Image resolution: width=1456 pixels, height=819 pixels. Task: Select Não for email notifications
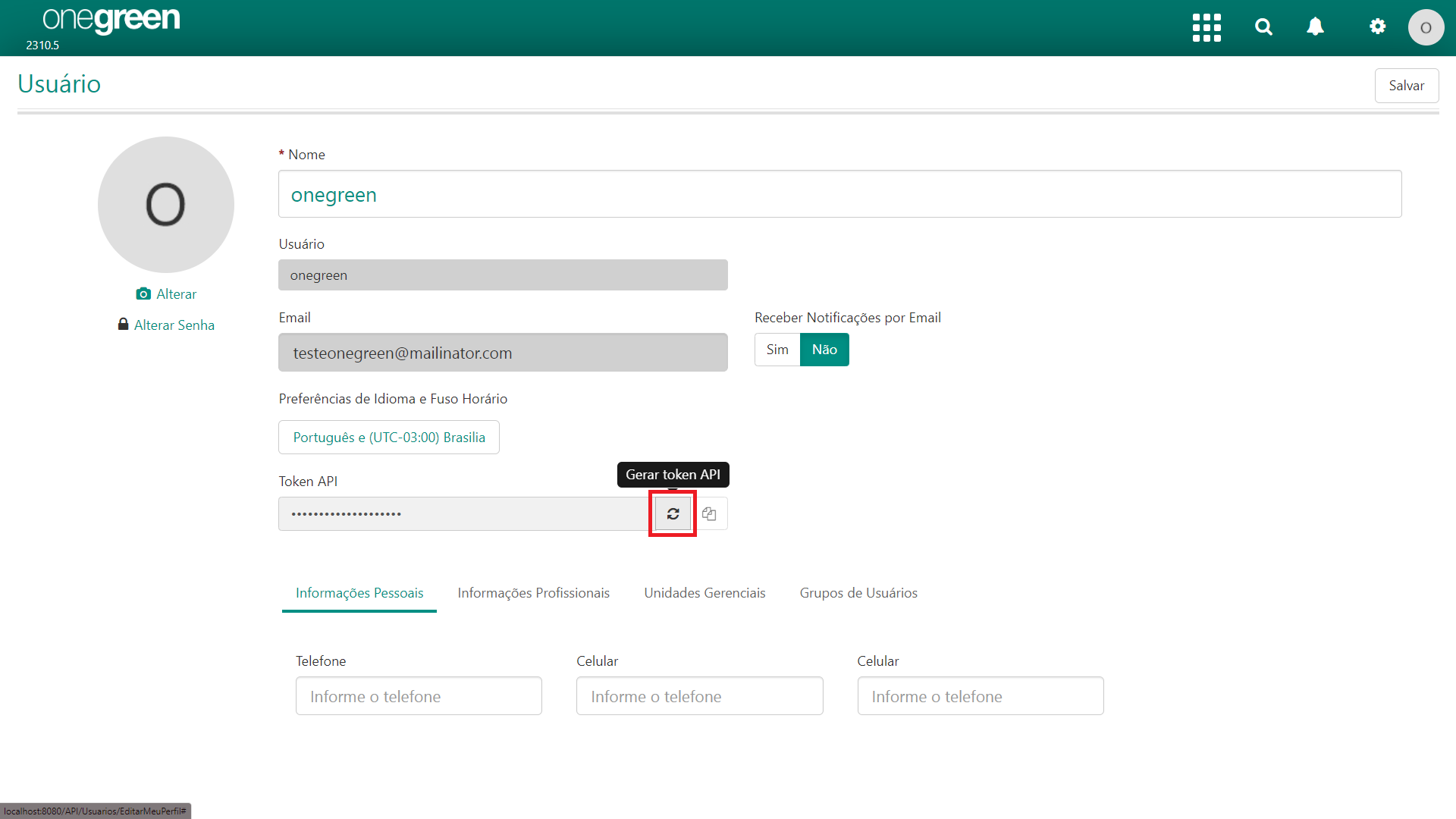coord(824,350)
